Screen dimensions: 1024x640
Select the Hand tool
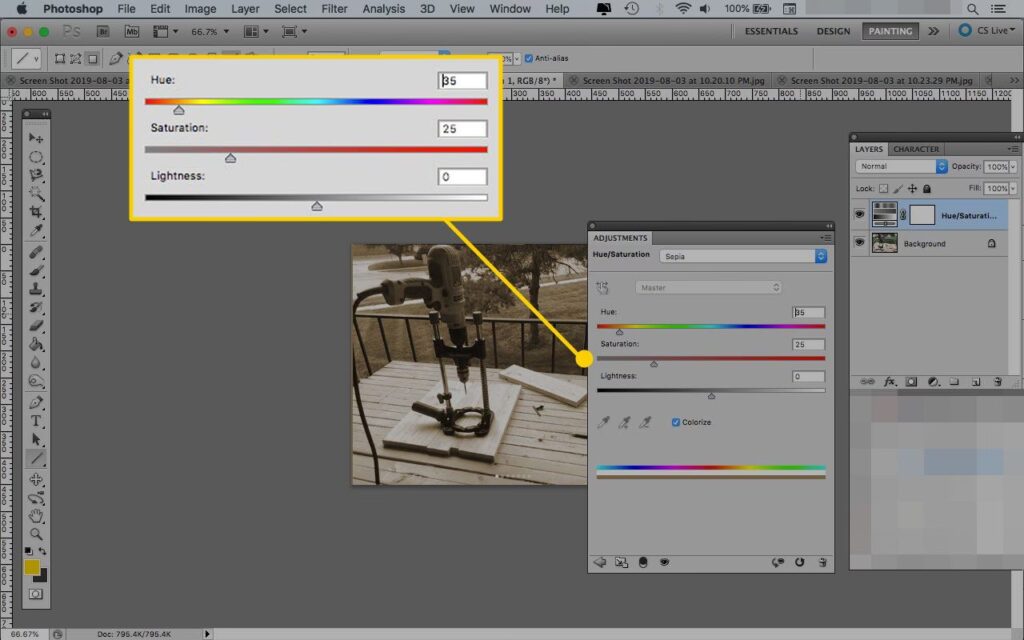pyautogui.click(x=36, y=516)
